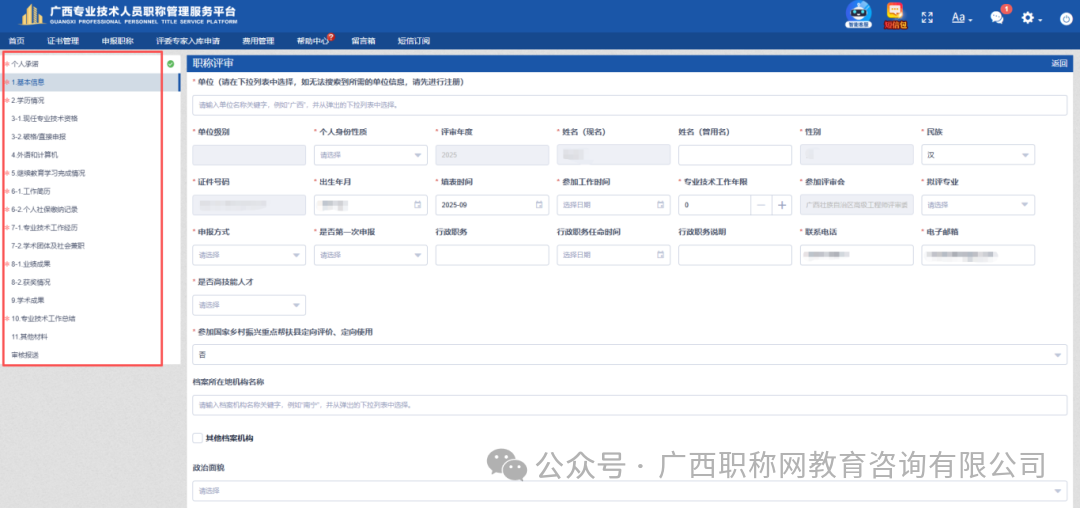
Task: Click the 单位 search input field
Action: tap(629, 105)
